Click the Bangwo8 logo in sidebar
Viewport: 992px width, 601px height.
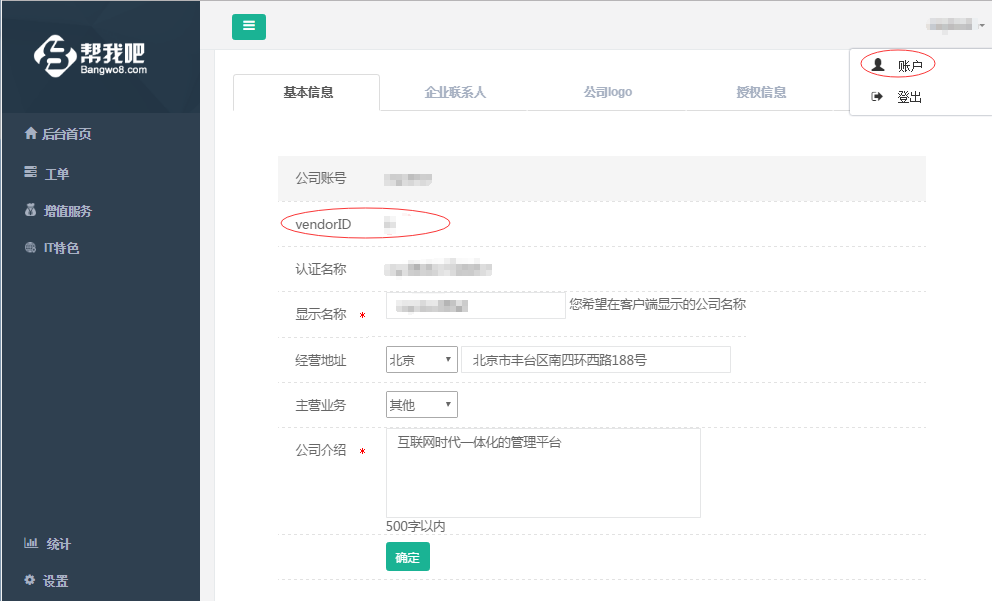tap(92, 57)
